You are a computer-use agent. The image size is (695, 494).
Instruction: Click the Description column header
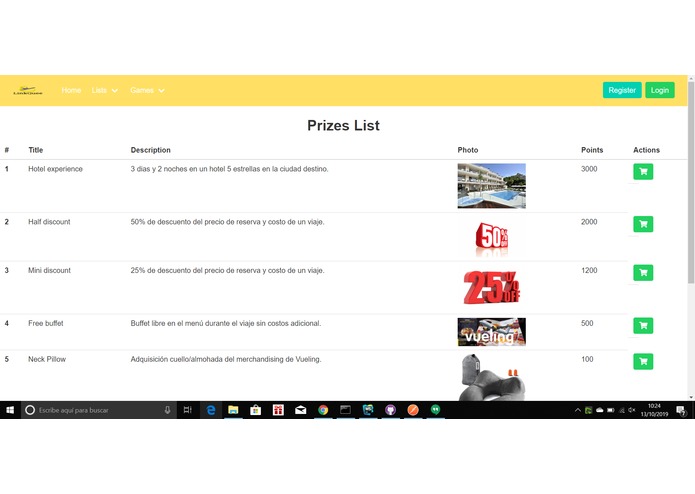(150, 150)
